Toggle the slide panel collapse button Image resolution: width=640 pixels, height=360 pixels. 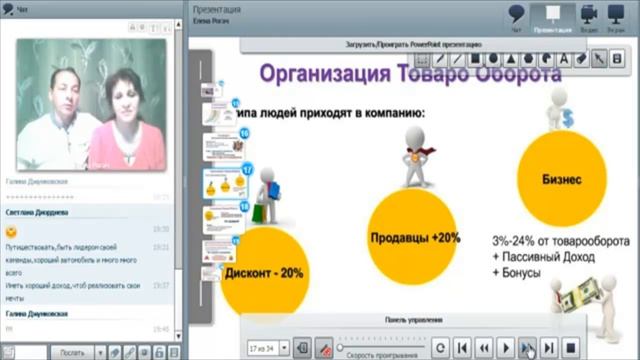(302, 348)
